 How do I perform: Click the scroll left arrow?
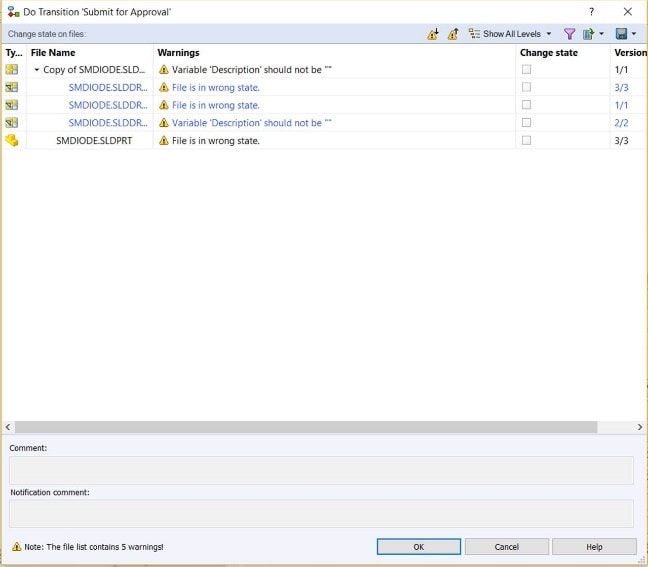(8, 427)
